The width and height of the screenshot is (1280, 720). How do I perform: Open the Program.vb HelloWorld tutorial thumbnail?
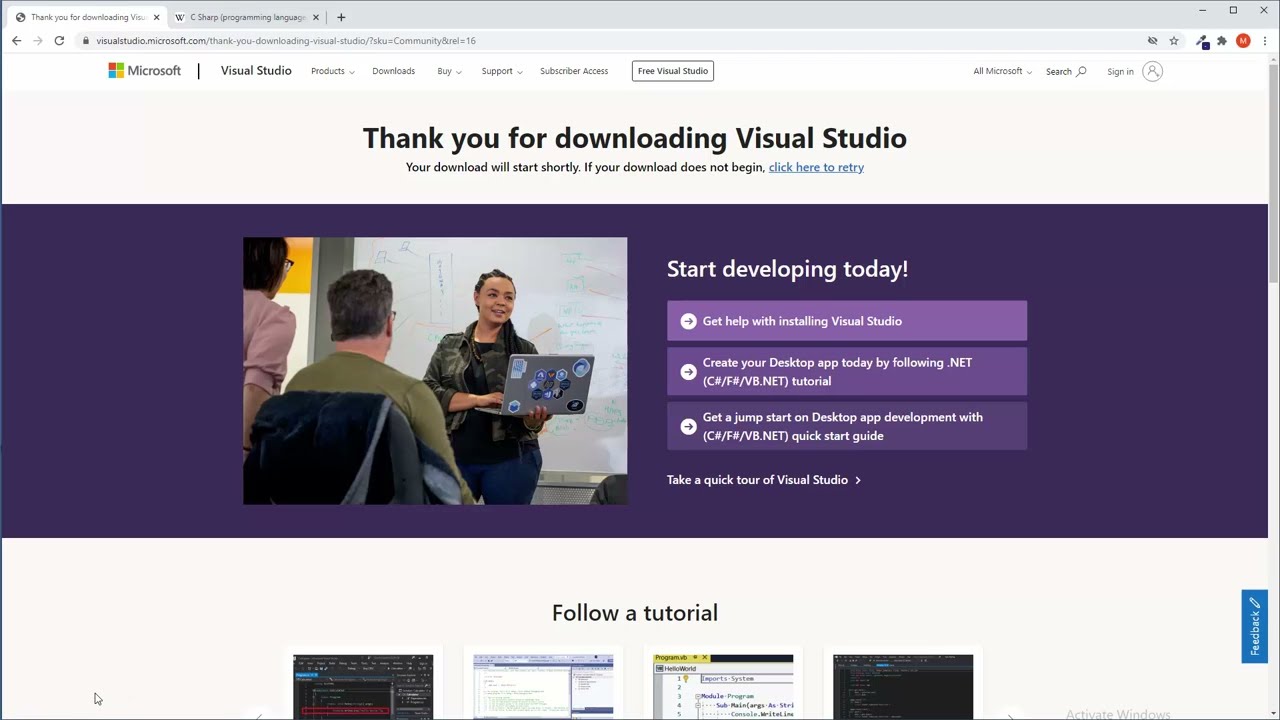[x=723, y=687]
